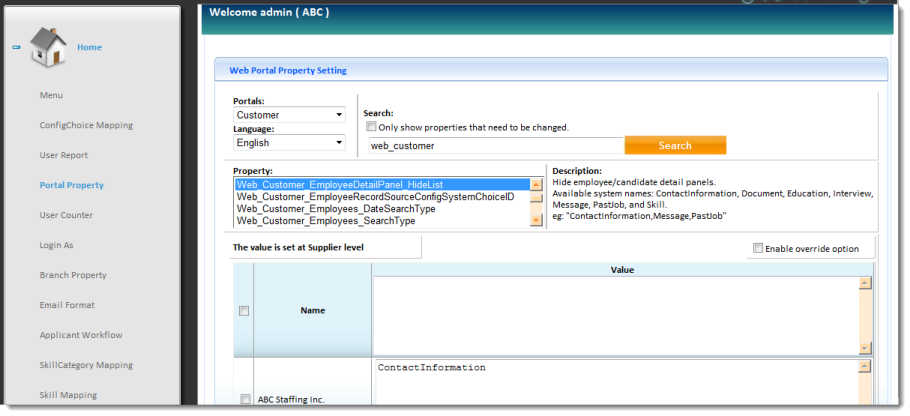Open the Portals dropdown
This screenshot has width=910, height=416.
[x=289, y=115]
